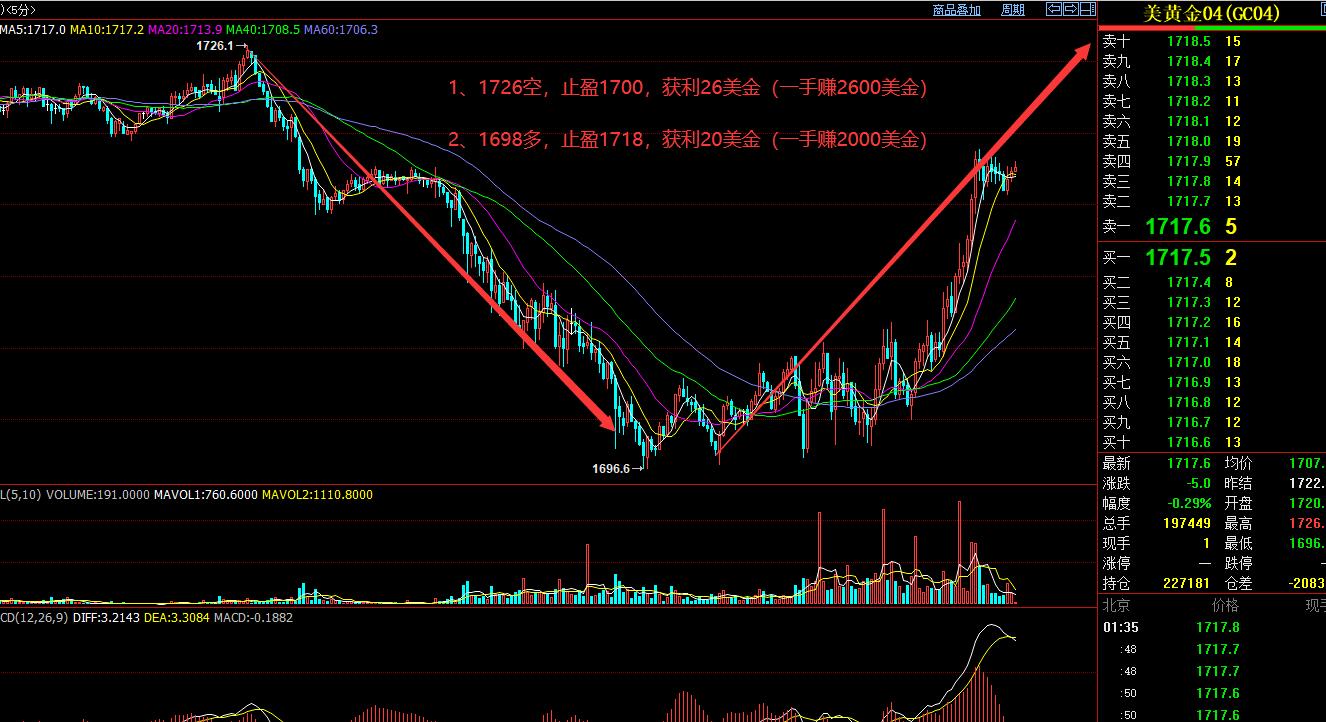Image resolution: width=1326 pixels, height=722 pixels.
Task: Open the 商品叠加 overlay link
Action: pyautogui.click(x=956, y=10)
